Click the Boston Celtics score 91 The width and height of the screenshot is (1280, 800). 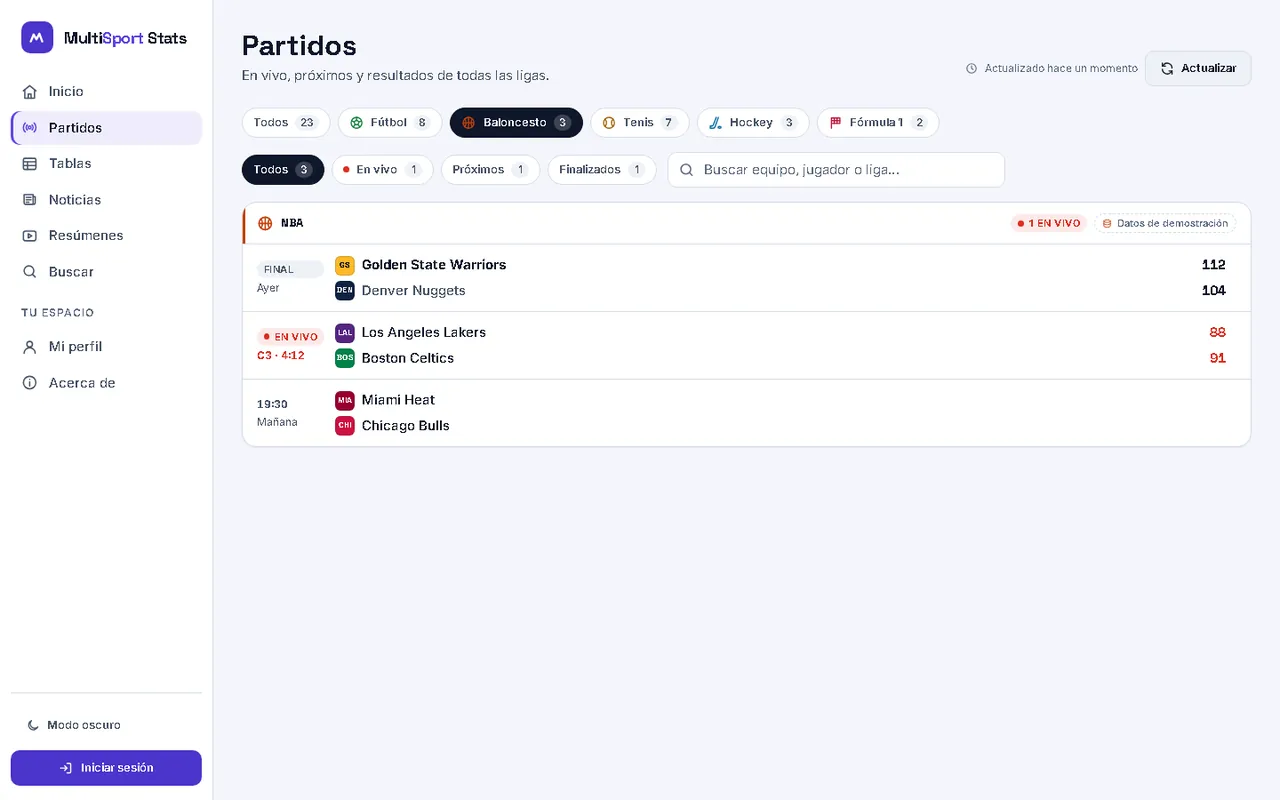tap(1217, 358)
